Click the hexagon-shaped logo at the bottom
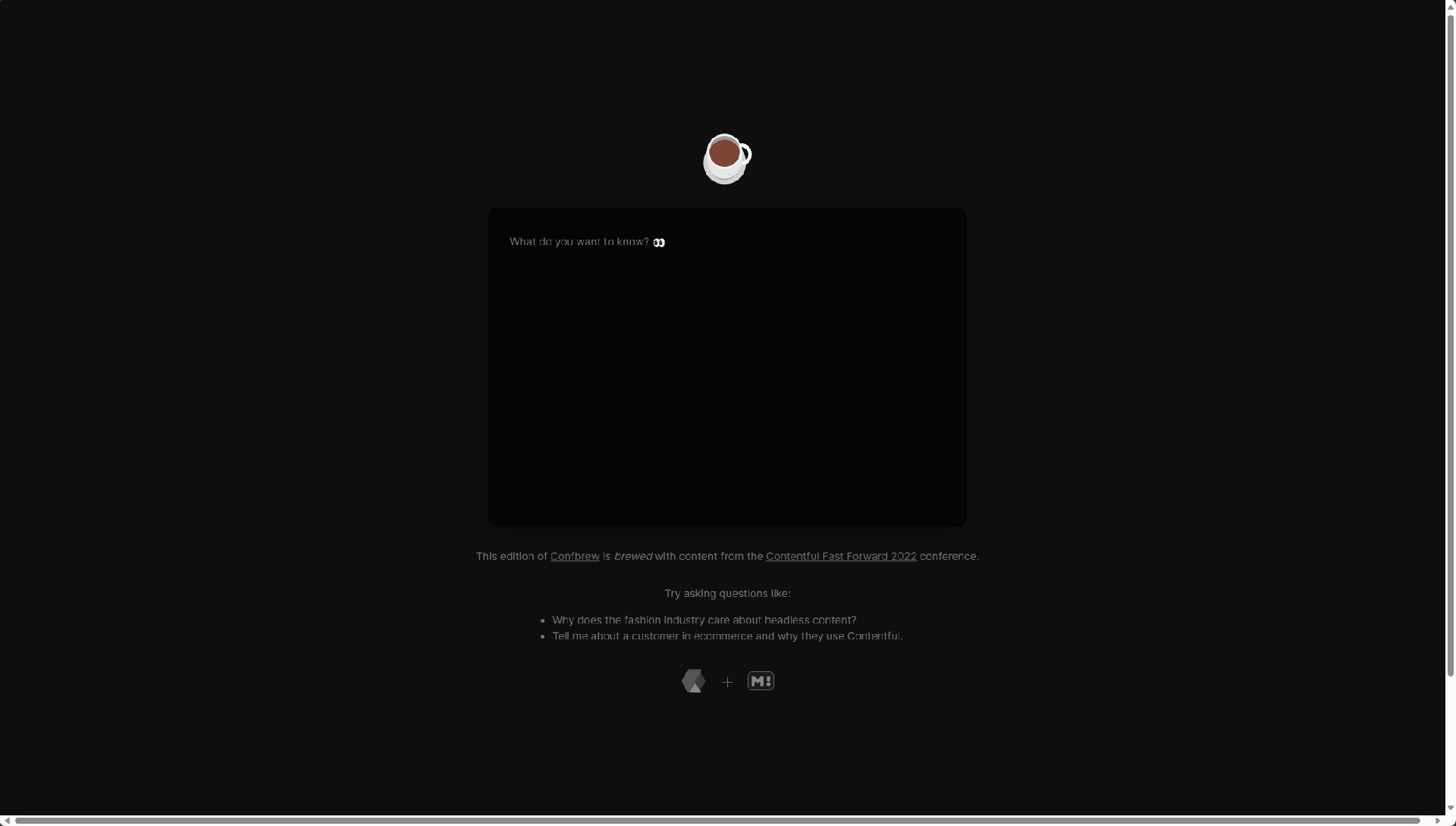The image size is (1456, 826). point(693,681)
